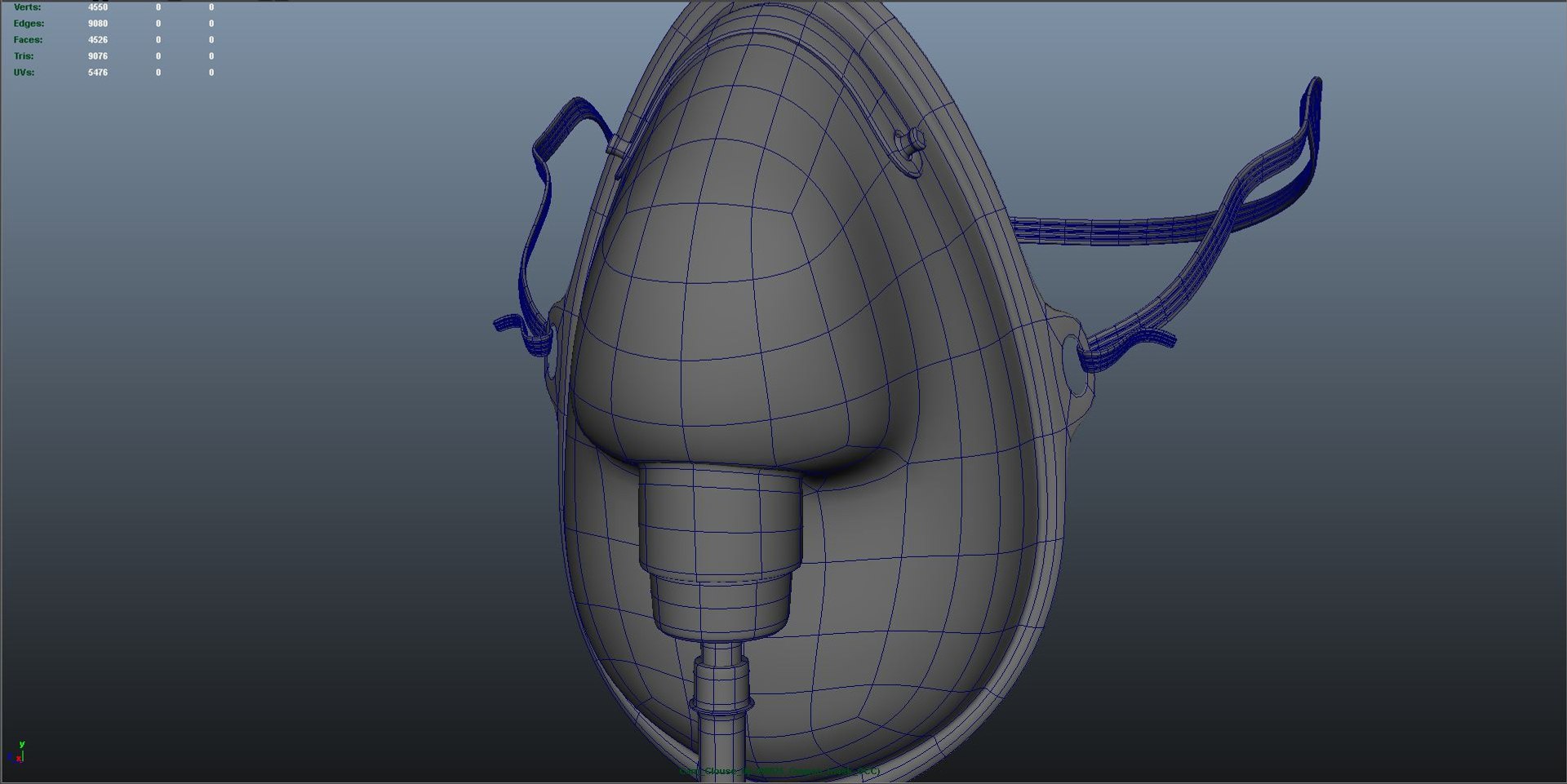Image resolution: width=1567 pixels, height=784 pixels.
Task: Click the 'Edges:' label in the HUD
Action: [x=29, y=24]
